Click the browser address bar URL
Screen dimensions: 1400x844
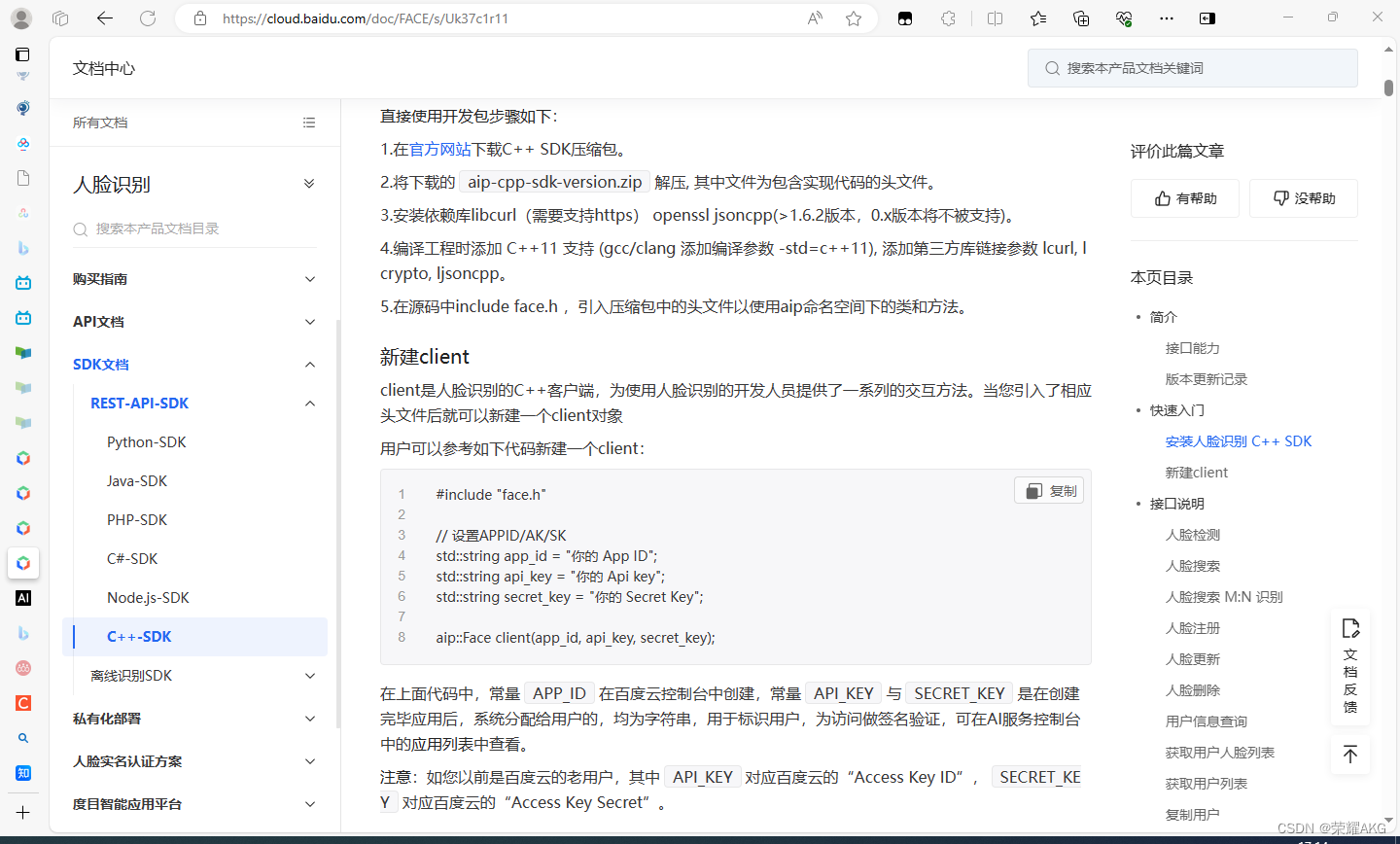366,18
